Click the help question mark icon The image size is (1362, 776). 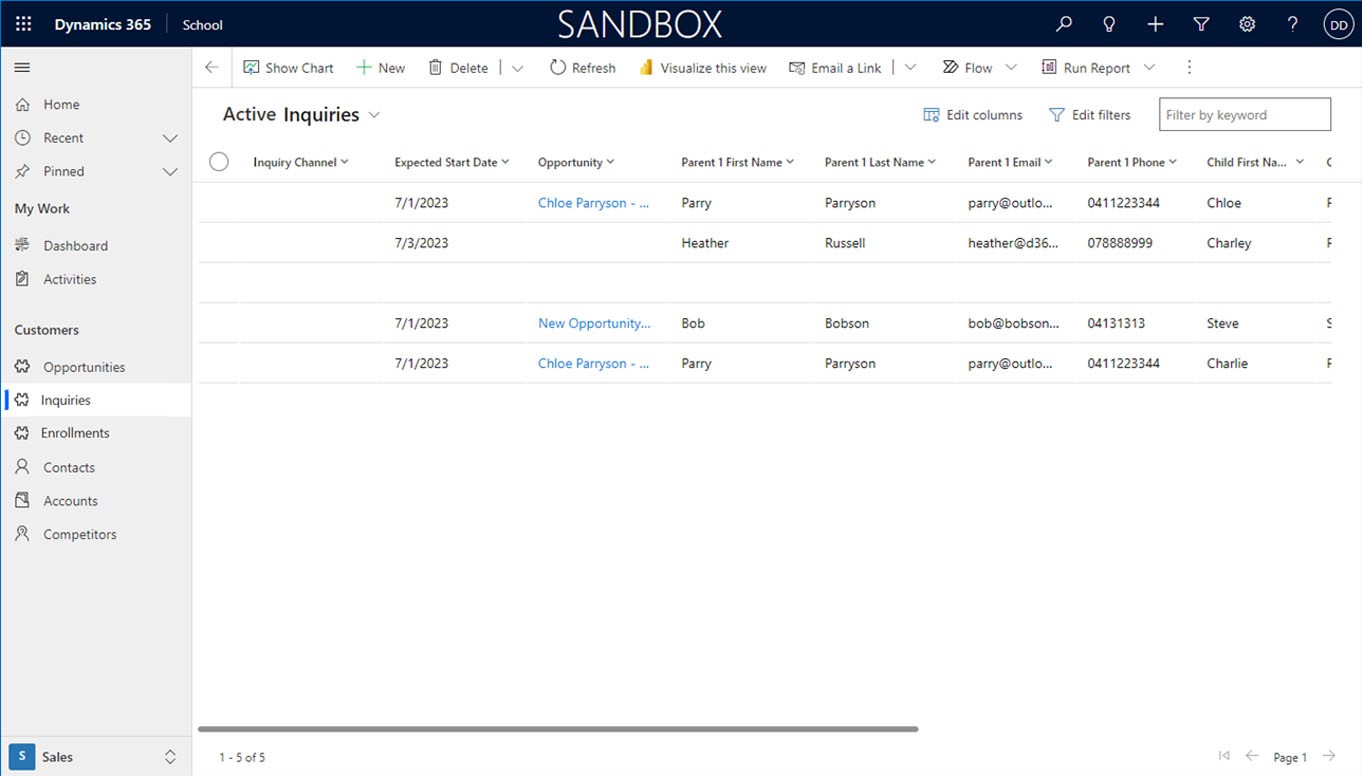[x=1292, y=25]
